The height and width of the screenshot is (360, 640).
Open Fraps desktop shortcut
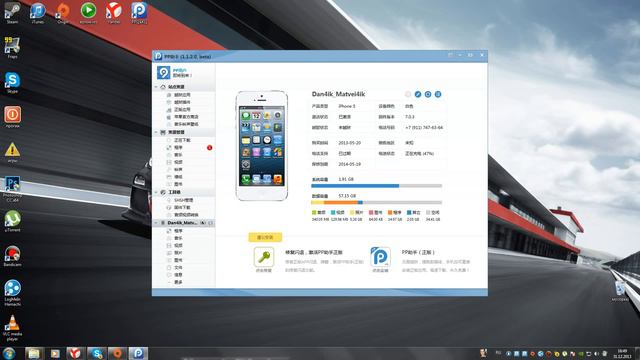(x=12, y=47)
